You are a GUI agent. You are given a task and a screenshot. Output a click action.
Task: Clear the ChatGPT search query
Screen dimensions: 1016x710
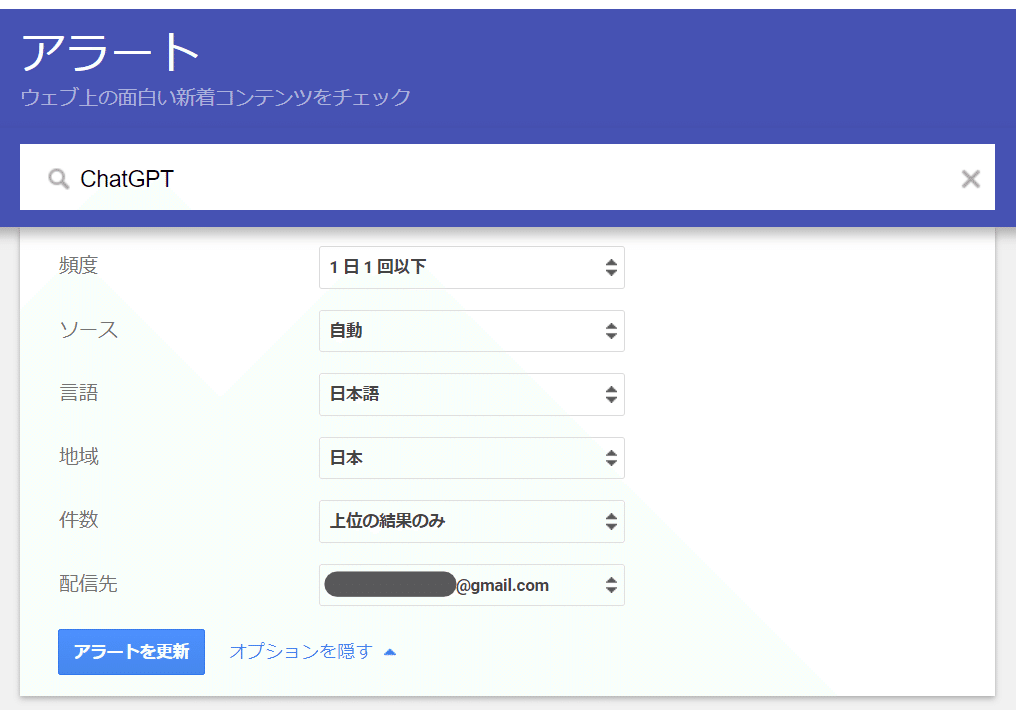coord(970,179)
